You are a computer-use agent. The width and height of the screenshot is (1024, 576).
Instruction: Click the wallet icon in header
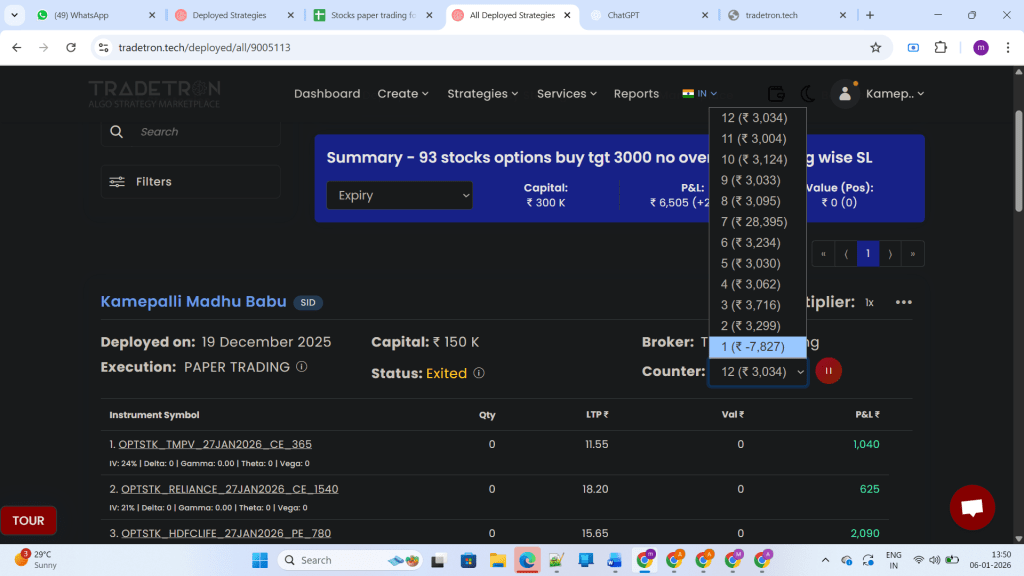[x=775, y=93]
